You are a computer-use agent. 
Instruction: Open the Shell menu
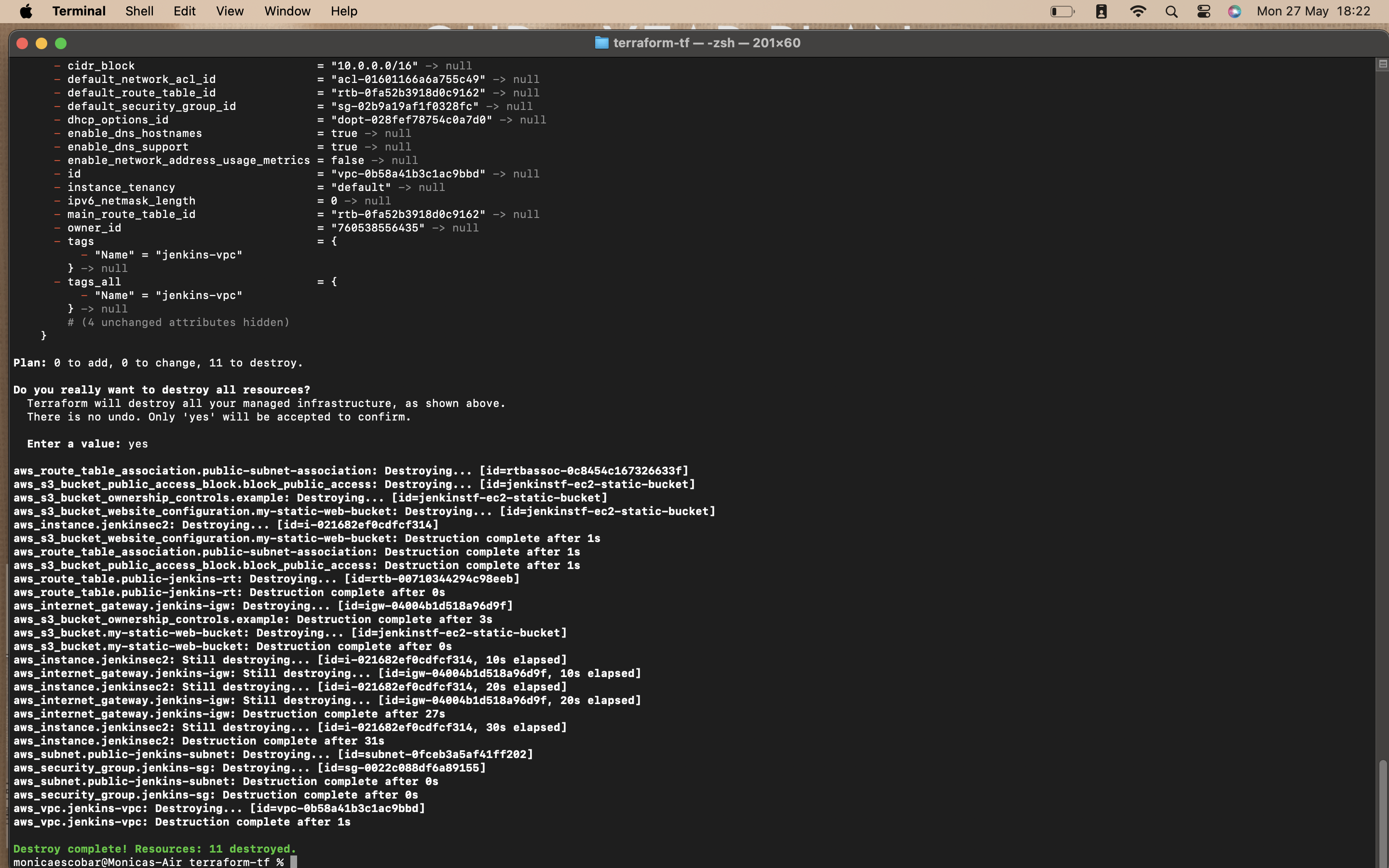tap(139, 11)
